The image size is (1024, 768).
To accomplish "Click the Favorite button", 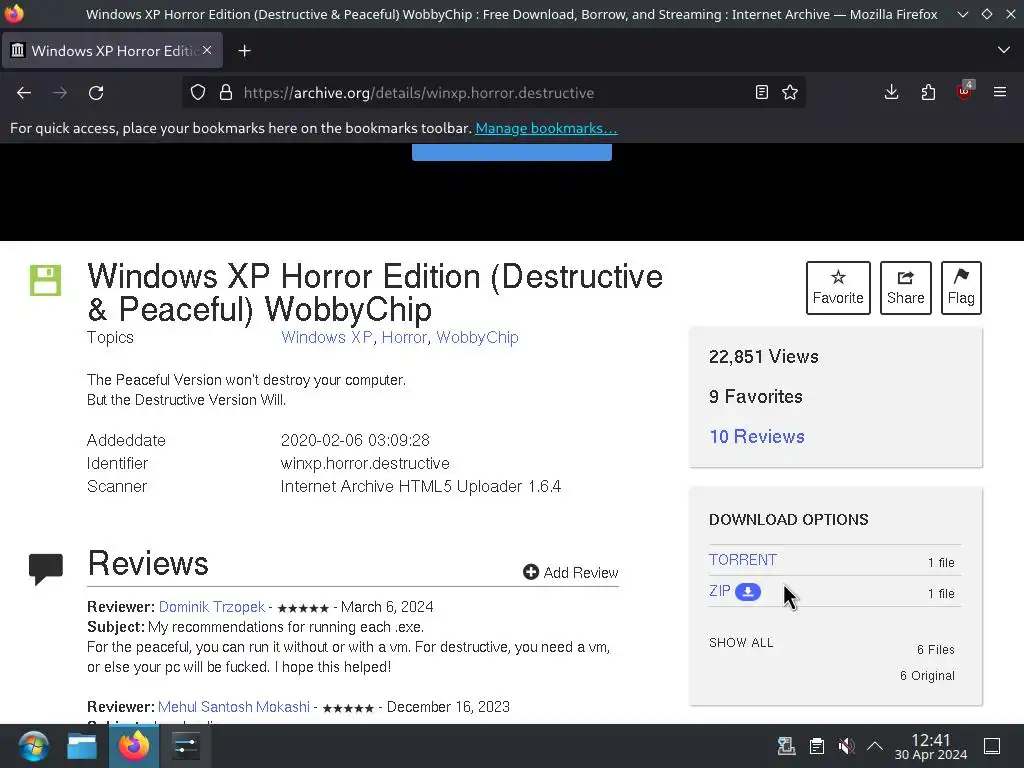I will (838, 288).
